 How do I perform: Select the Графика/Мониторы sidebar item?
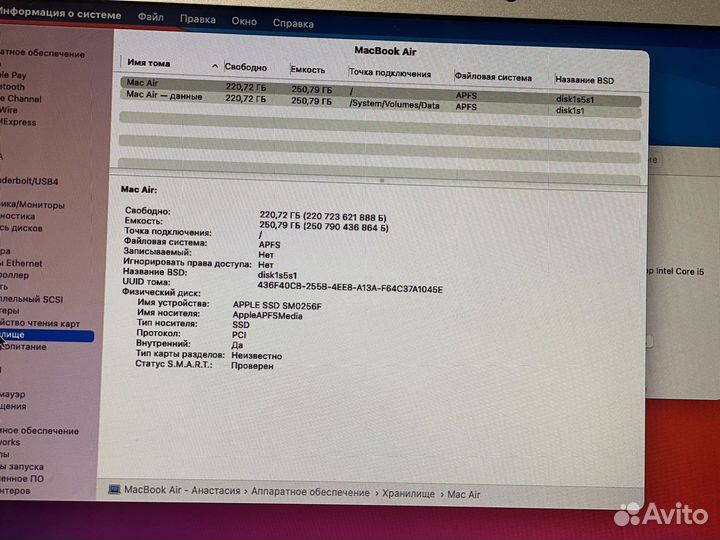[x=32, y=205]
